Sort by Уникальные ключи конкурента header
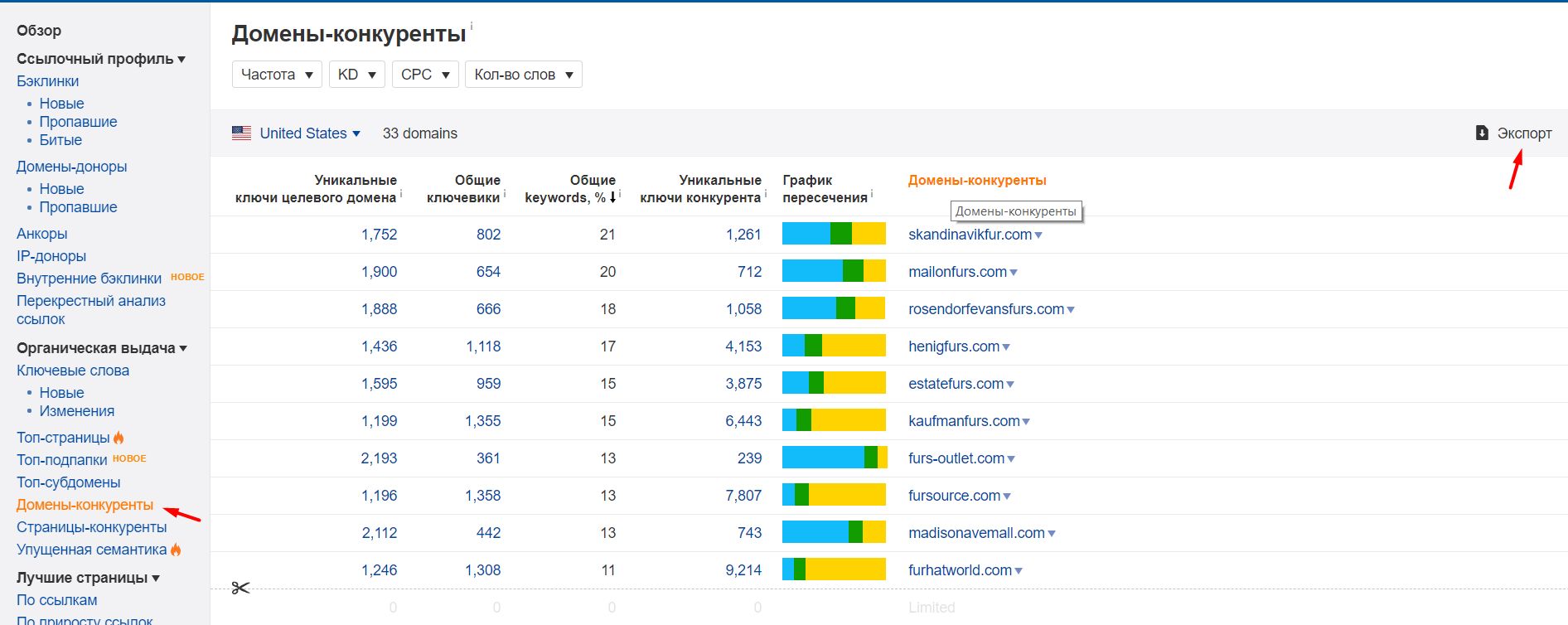This screenshot has width=1568, height=625. coord(700,189)
